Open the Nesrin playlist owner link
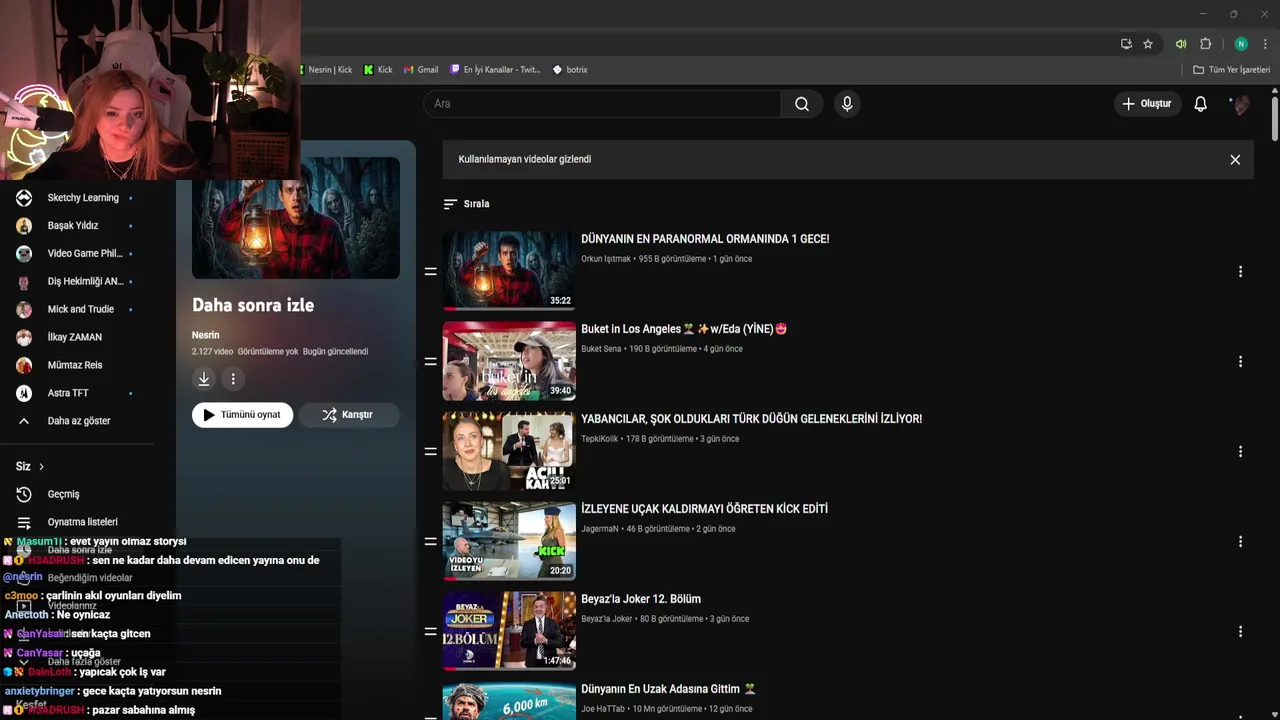Image resolution: width=1280 pixels, height=720 pixels. (205, 335)
